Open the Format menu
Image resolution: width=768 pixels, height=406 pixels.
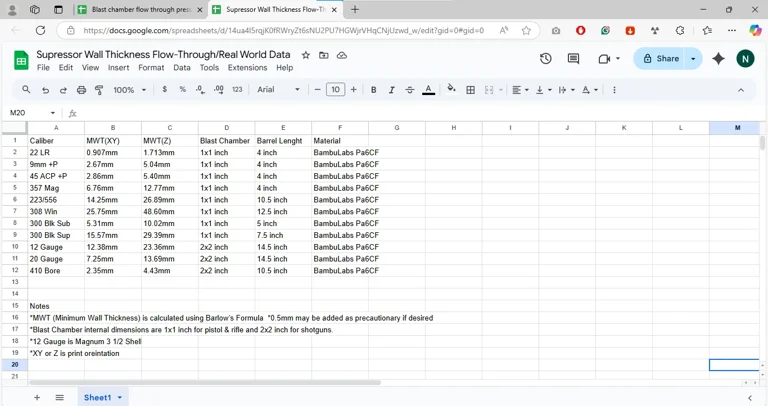click(x=151, y=68)
